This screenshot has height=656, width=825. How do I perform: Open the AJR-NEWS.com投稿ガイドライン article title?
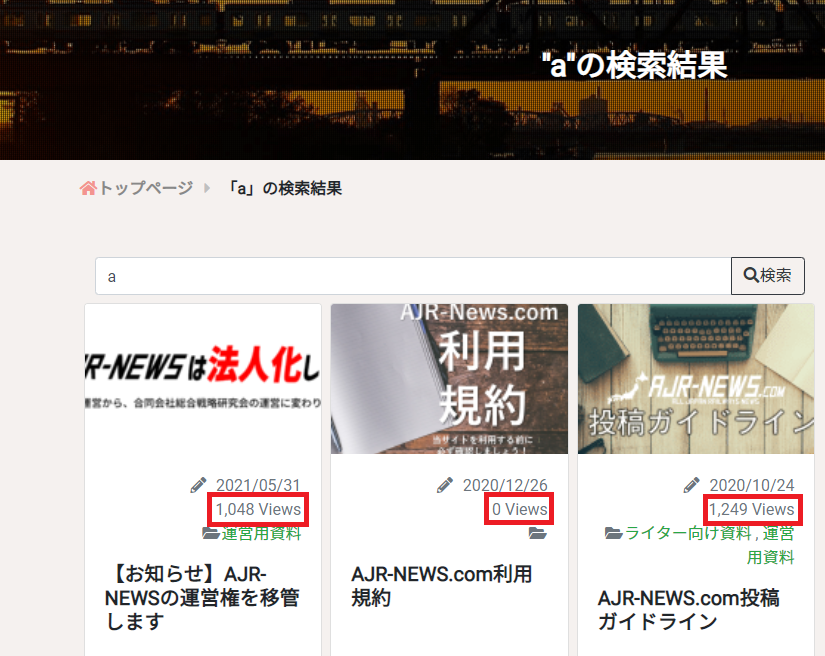click(688, 609)
